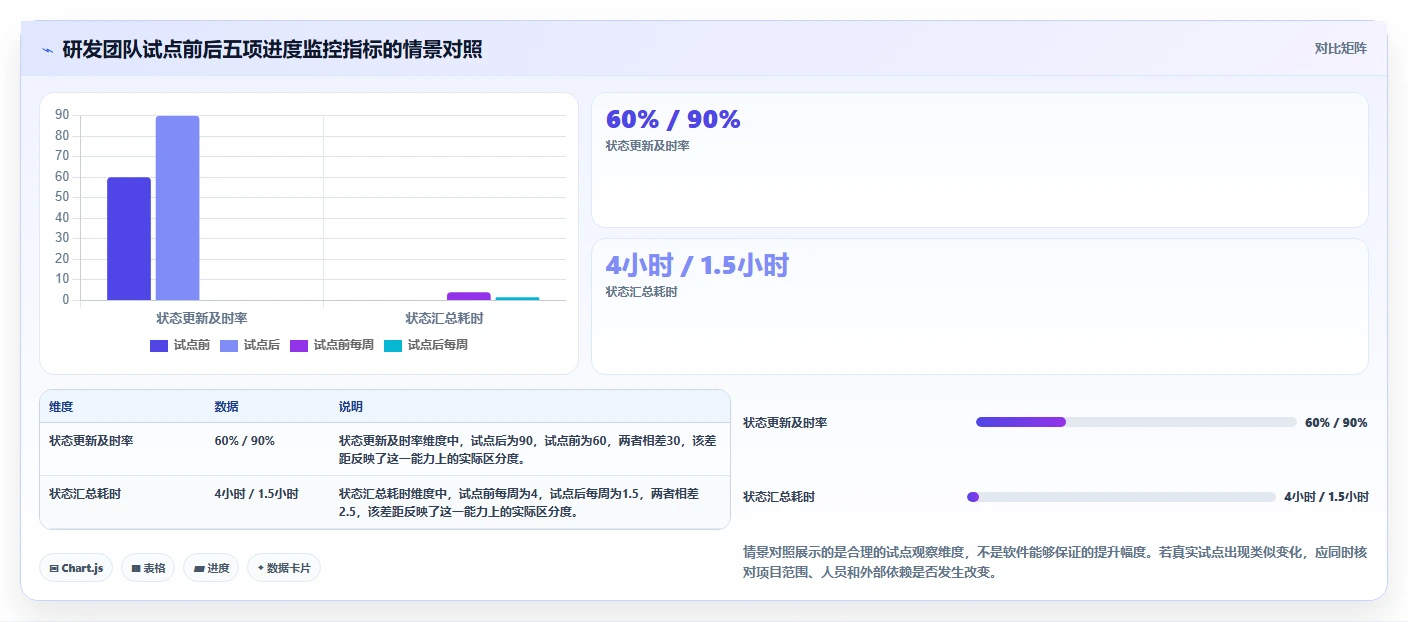Click the 对比矩阵 label in header

click(x=1341, y=48)
